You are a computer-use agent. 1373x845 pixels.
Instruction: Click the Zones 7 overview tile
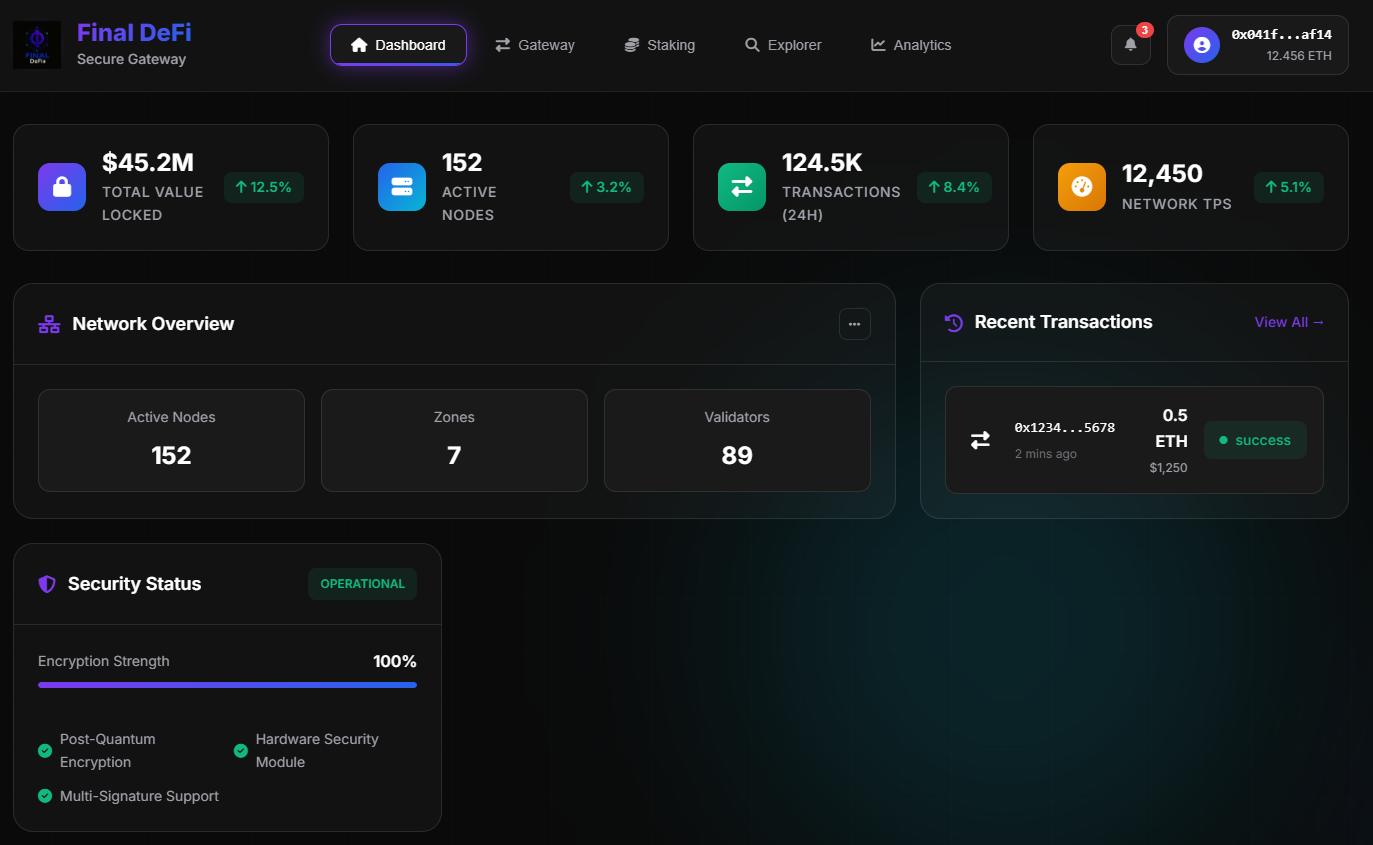click(454, 440)
